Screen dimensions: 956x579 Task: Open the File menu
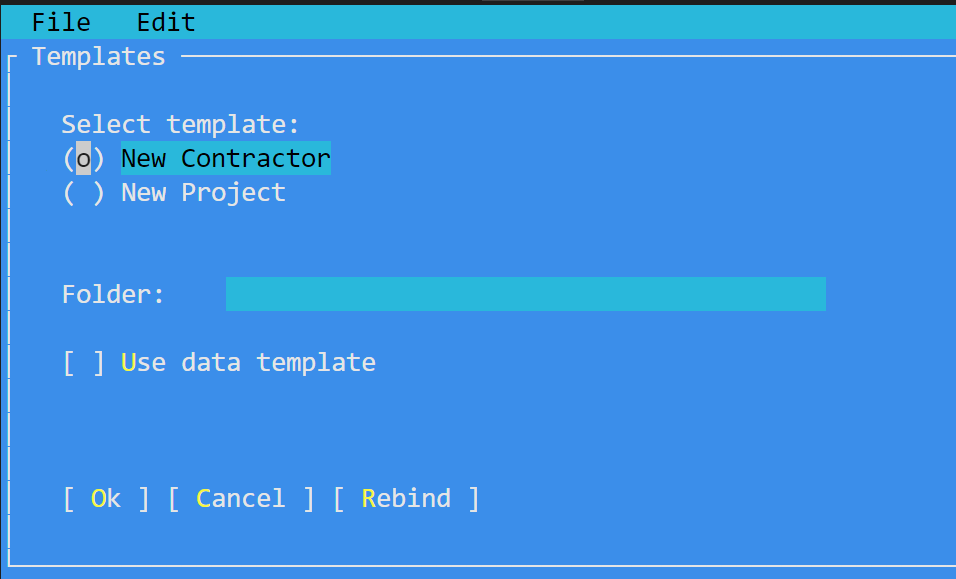(x=61, y=23)
